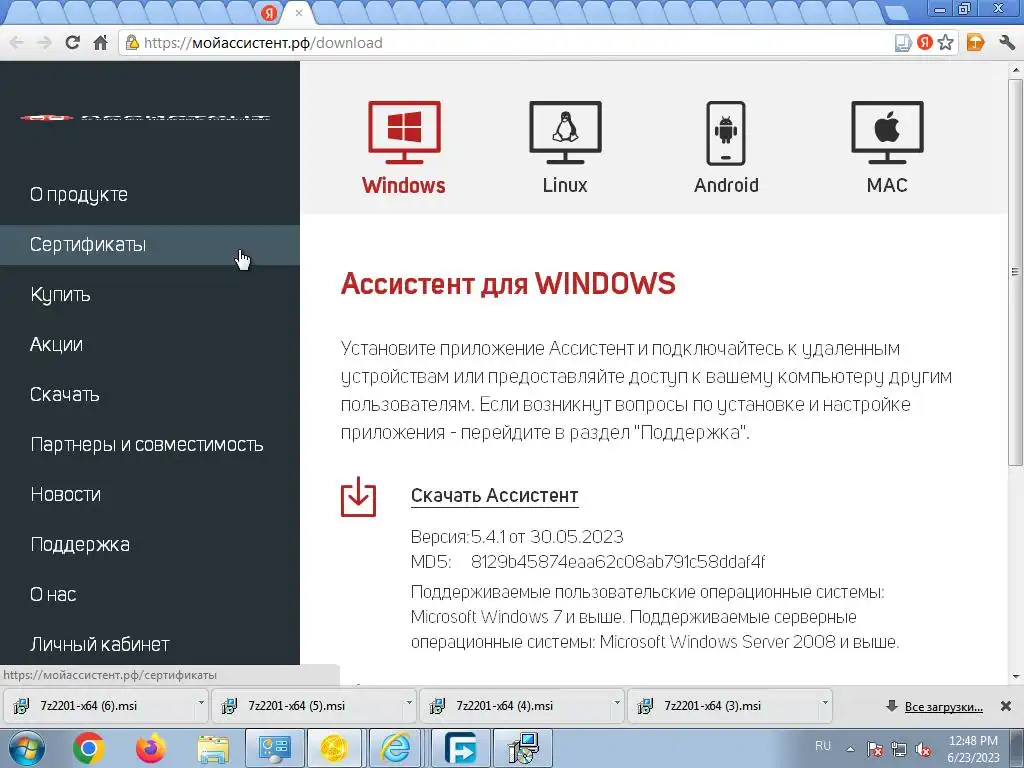This screenshot has height=768, width=1024.
Task: Click the orange extension icon in toolbar
Action: pyautogui.click(x=975, y=43)
